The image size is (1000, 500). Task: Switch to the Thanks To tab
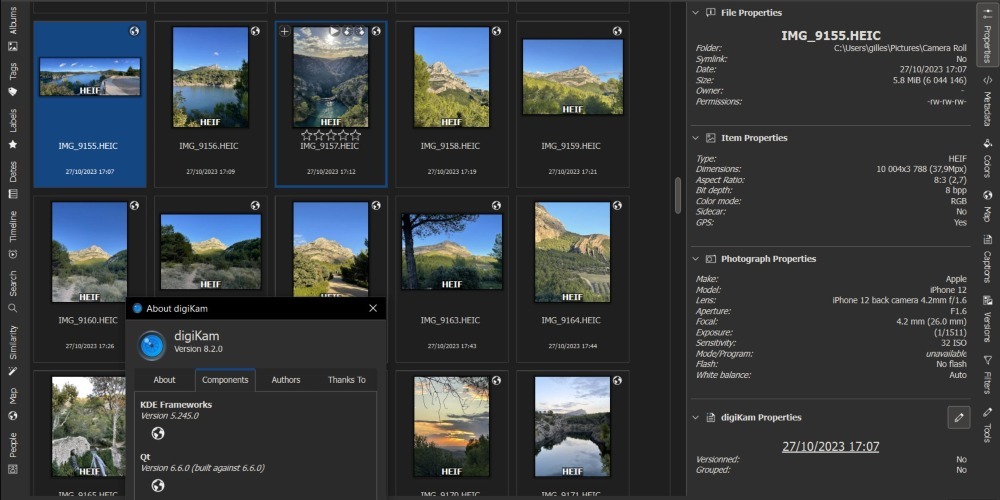click(346, 380)
